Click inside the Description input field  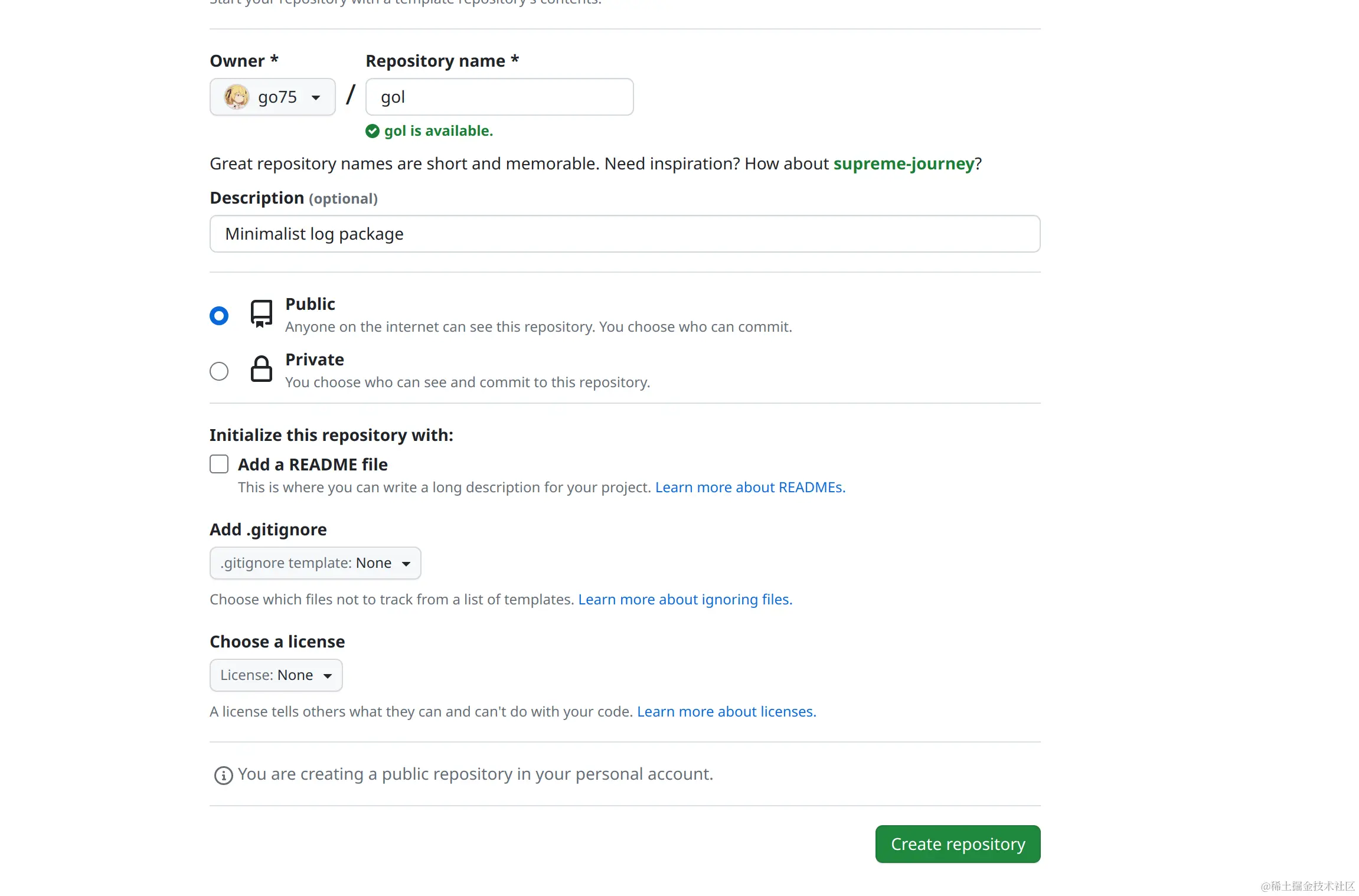click(624, 234)
